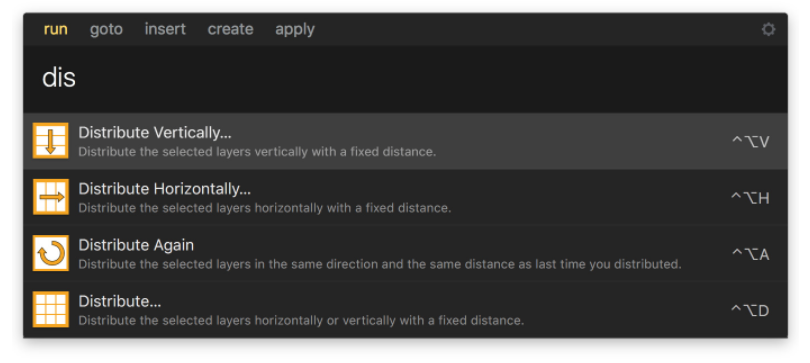Switch to the run tab
Image resolution: width=810 pixels, height=363 pixels.
55,29
